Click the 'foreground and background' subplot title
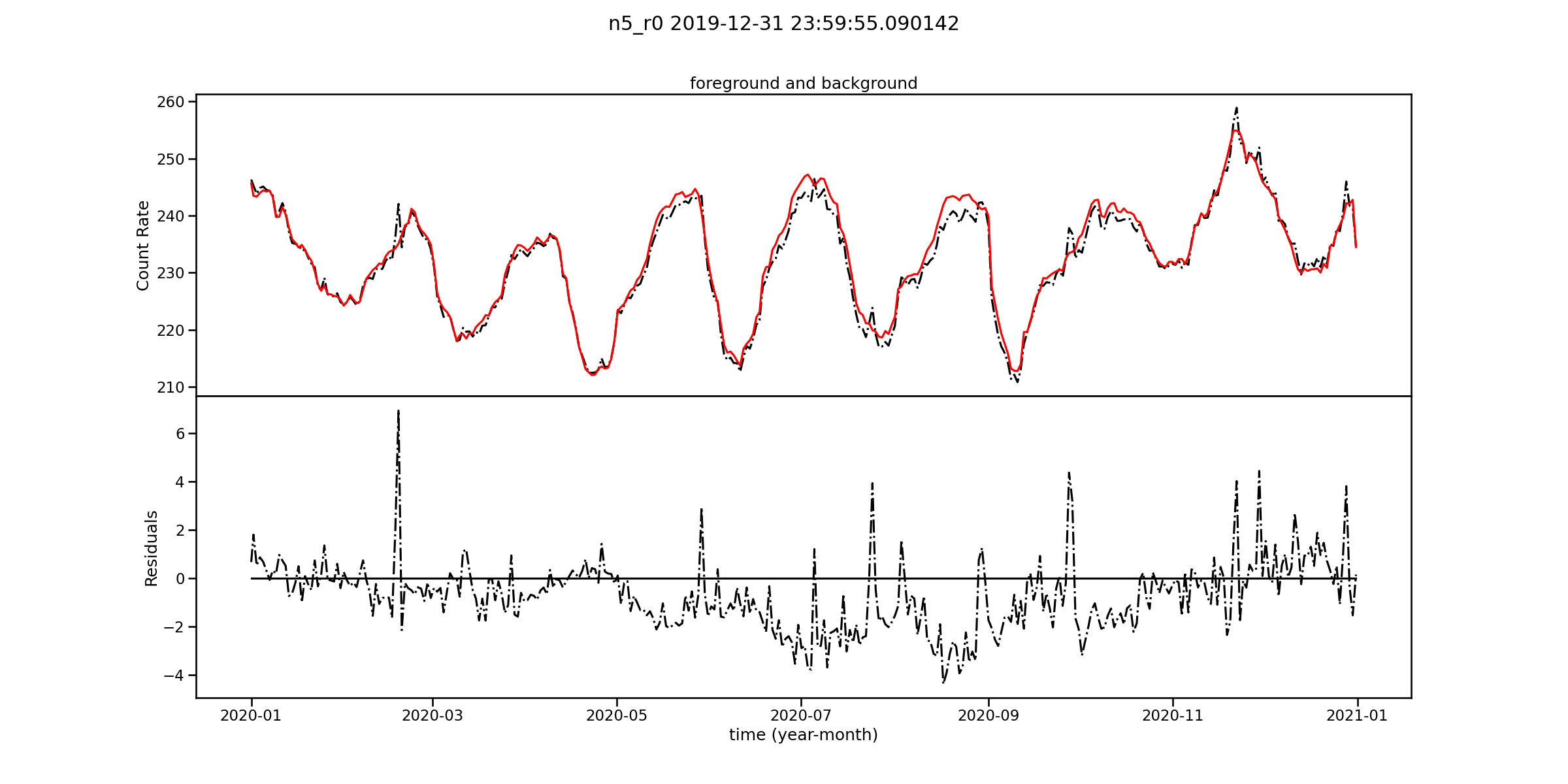 pyautogui.click(x=804, y=84)
